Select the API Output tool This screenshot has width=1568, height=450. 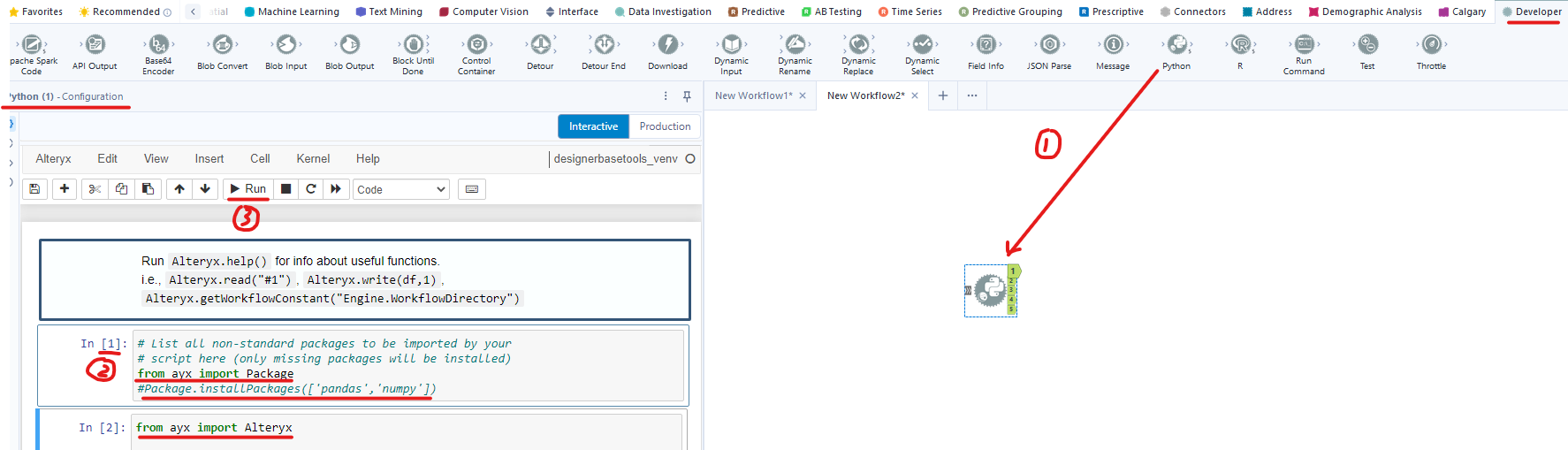pos(95,52)
